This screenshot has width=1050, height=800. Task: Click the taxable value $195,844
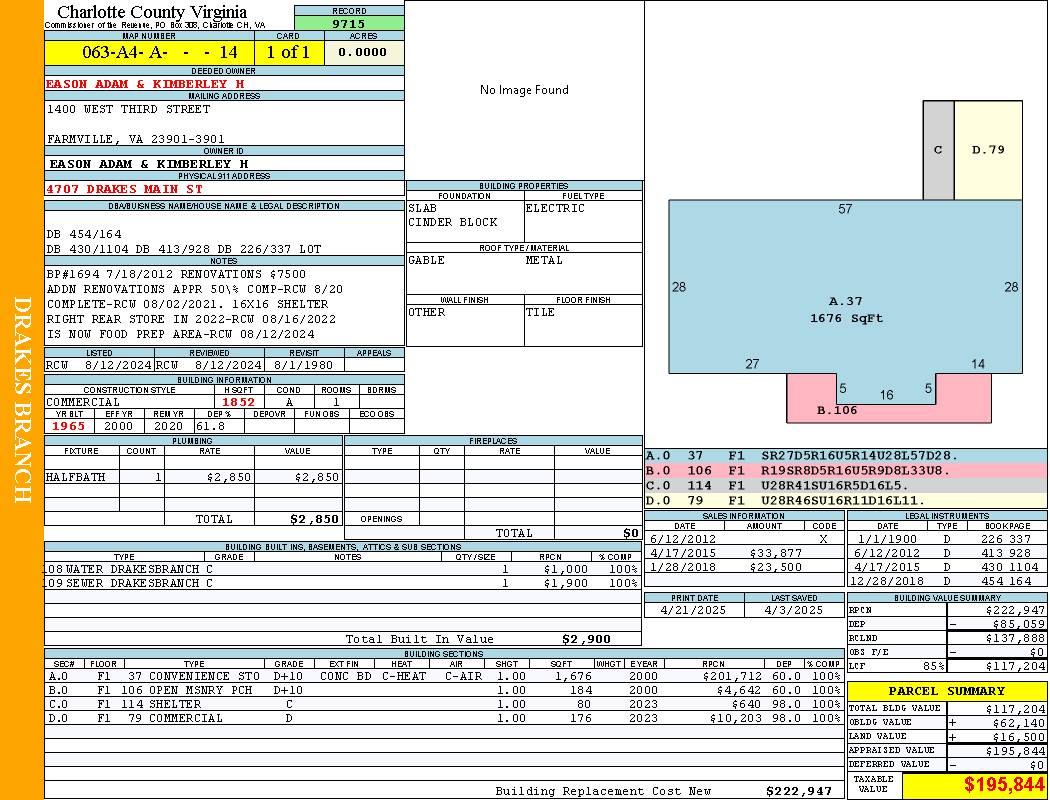[x=974, y=786]
